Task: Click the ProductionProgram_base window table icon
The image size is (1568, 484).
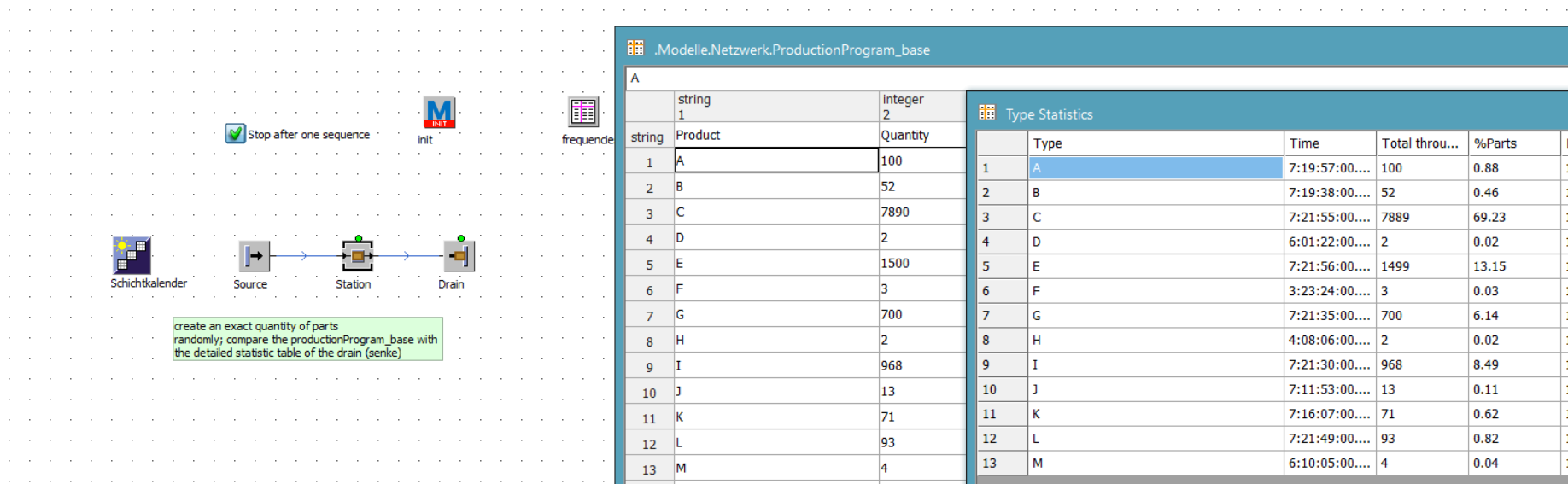Action: 635,49
